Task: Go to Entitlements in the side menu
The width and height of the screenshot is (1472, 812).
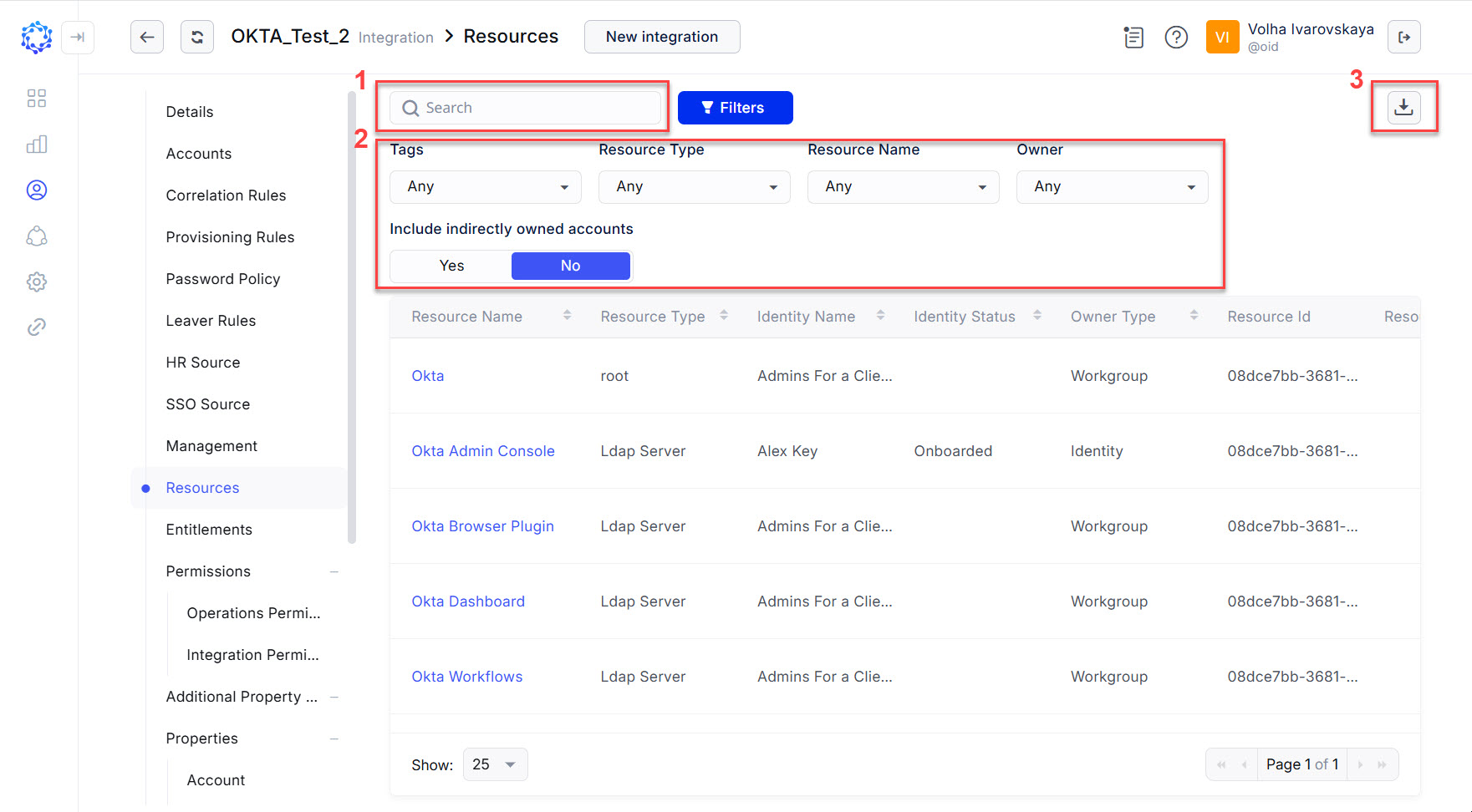Action: pos(209,530)
